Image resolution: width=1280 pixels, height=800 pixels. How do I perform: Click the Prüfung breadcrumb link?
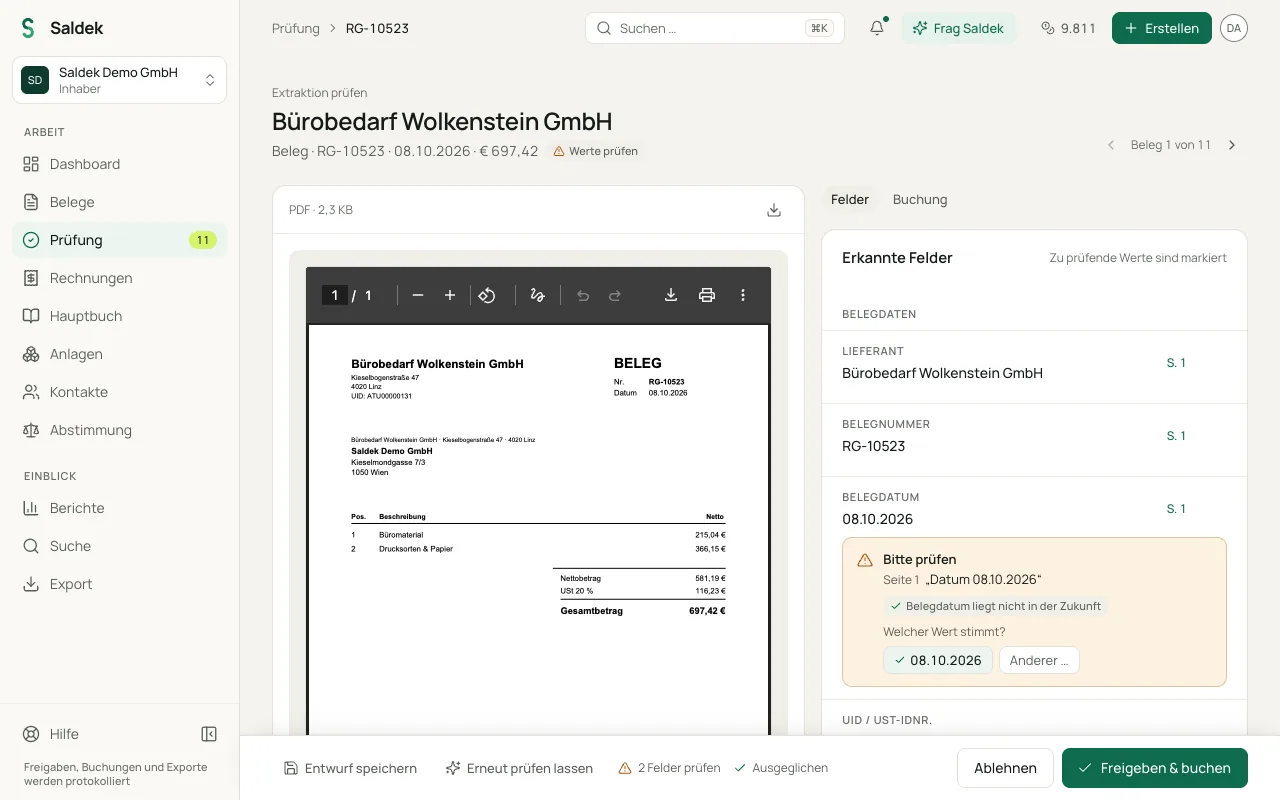296,28
